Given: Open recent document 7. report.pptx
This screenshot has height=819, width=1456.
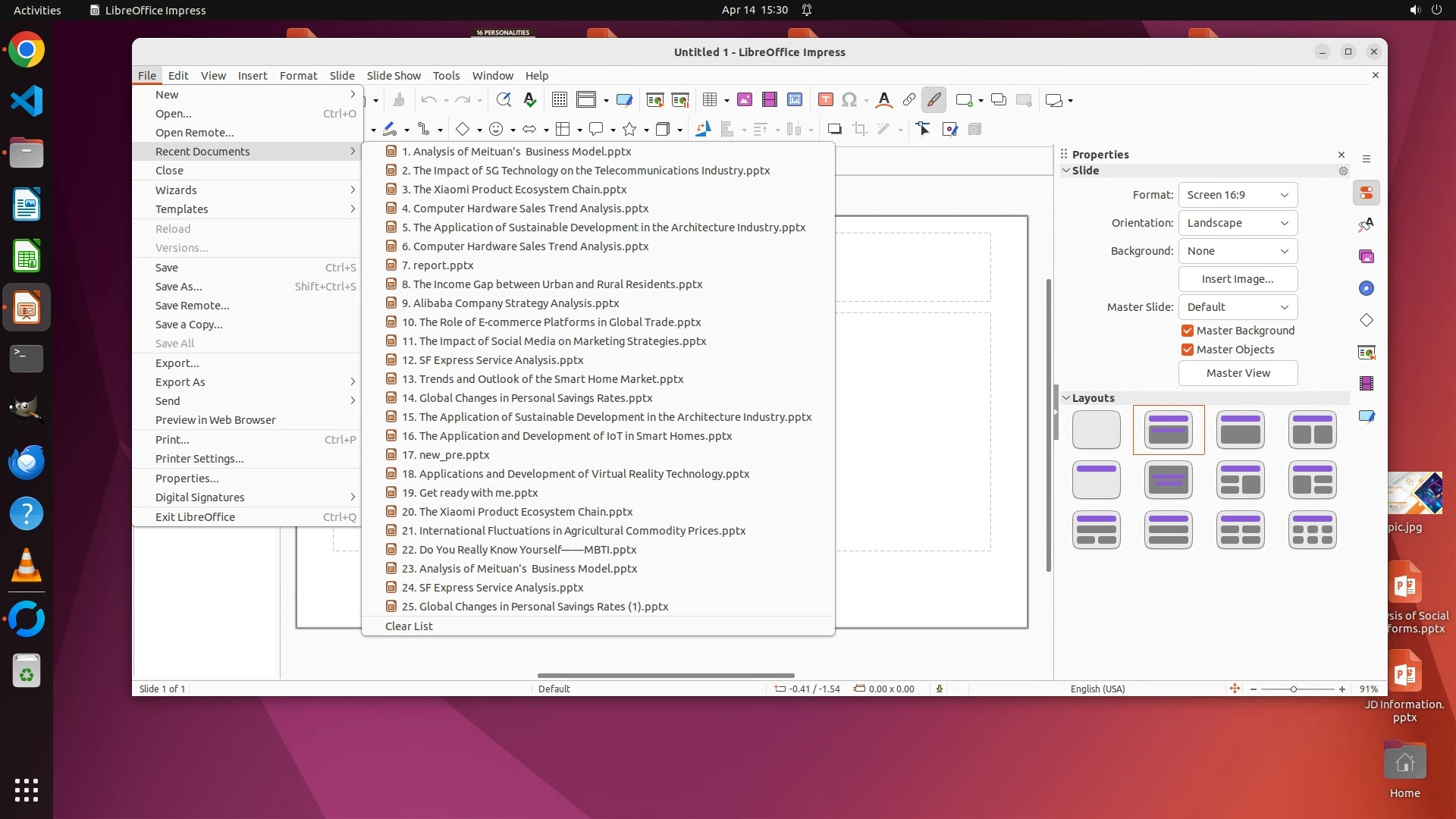Looking at the screenshot, I should [443, 265].
